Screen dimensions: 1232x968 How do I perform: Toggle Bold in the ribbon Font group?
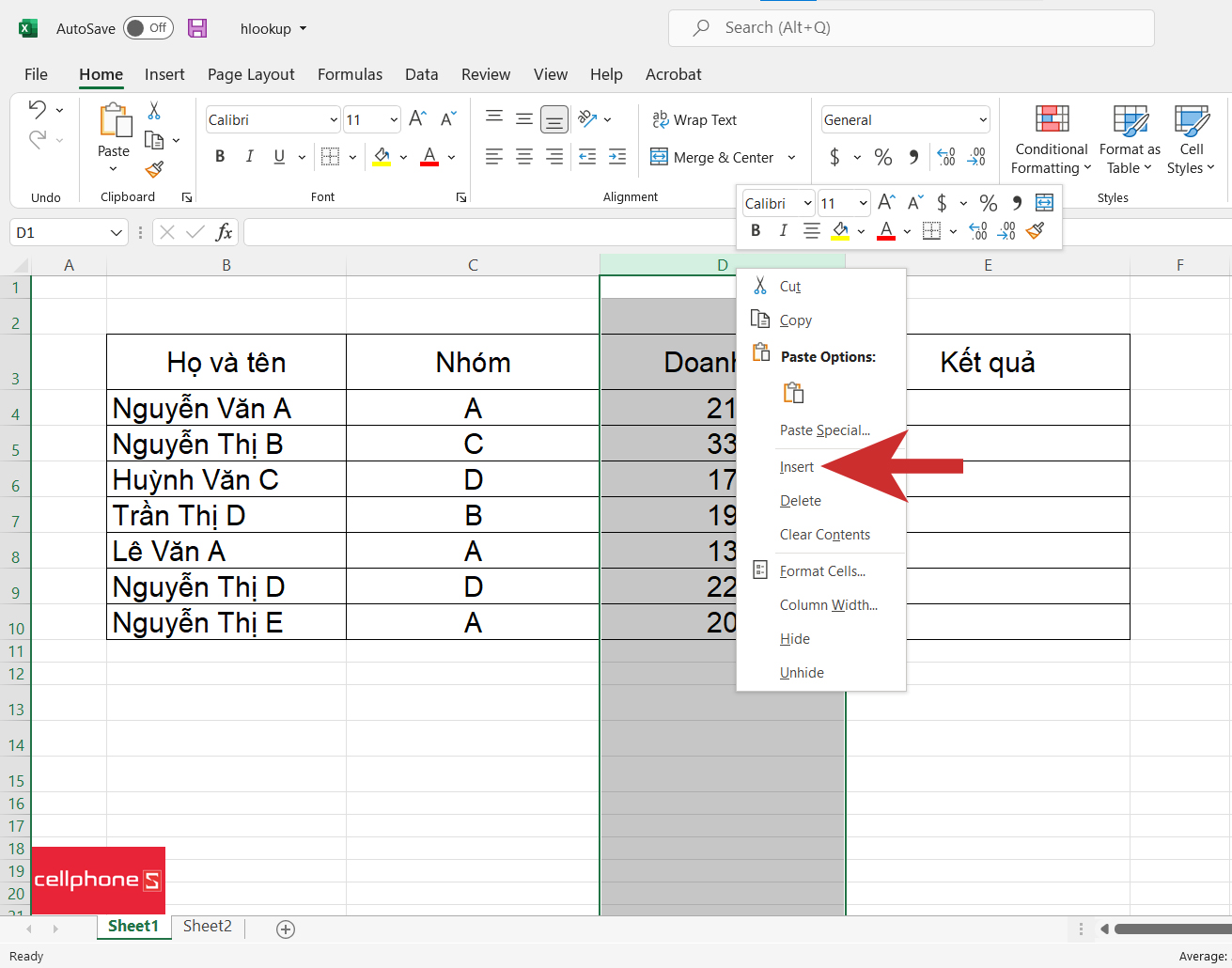[220, 157]
